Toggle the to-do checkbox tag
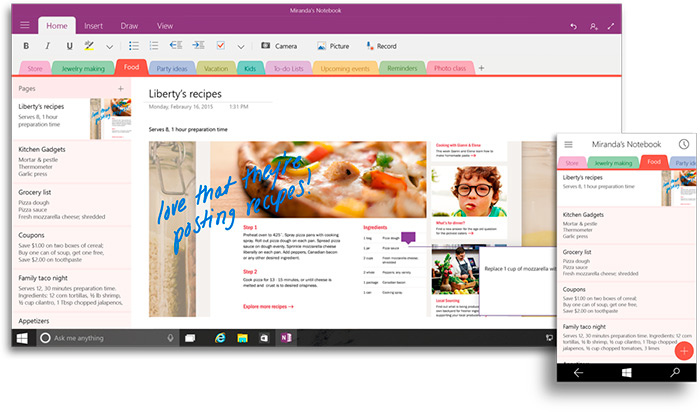700x412 pixels. [220, 46]
